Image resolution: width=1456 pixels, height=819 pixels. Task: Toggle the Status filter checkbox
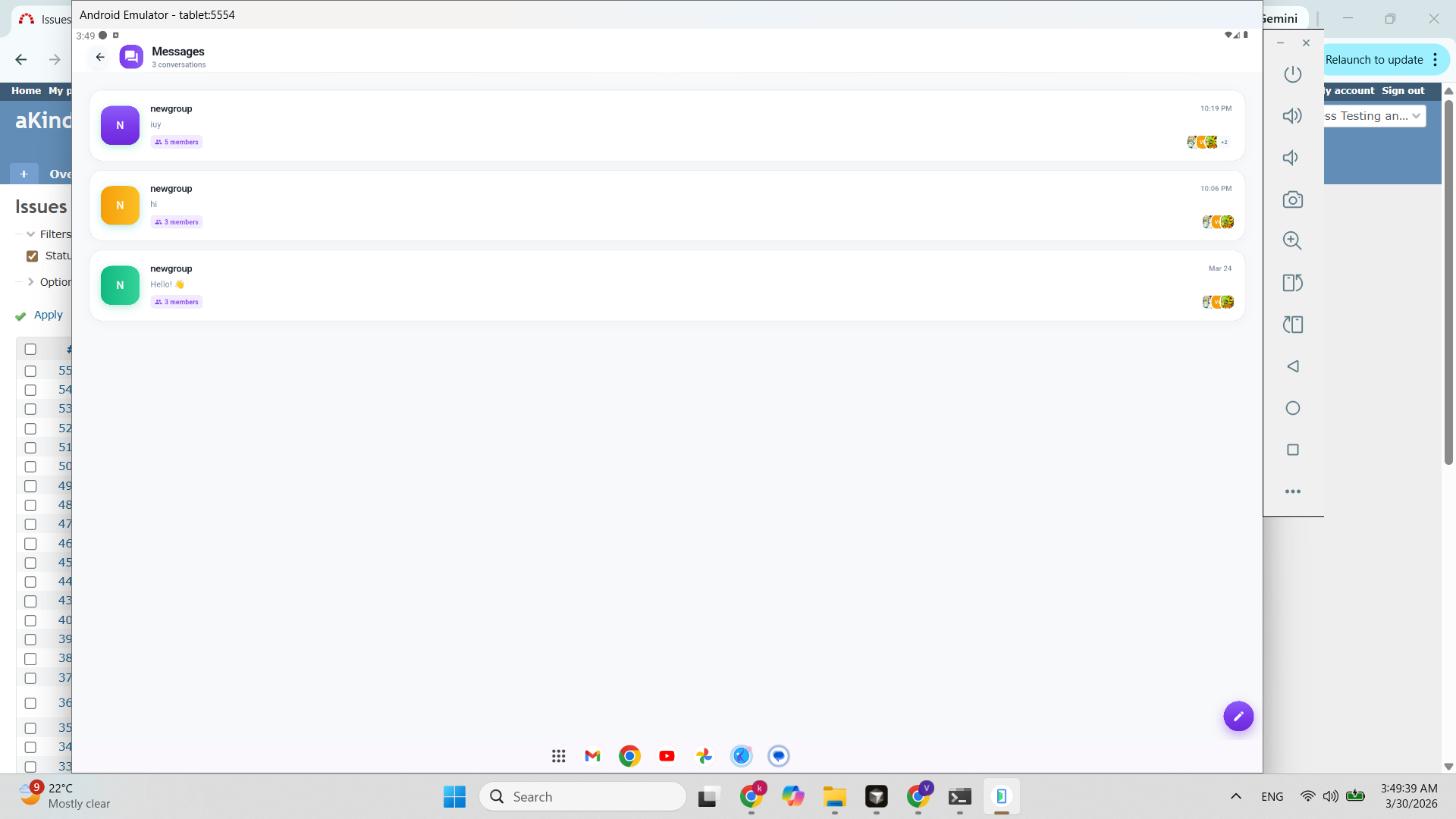[x=32, y=256]
